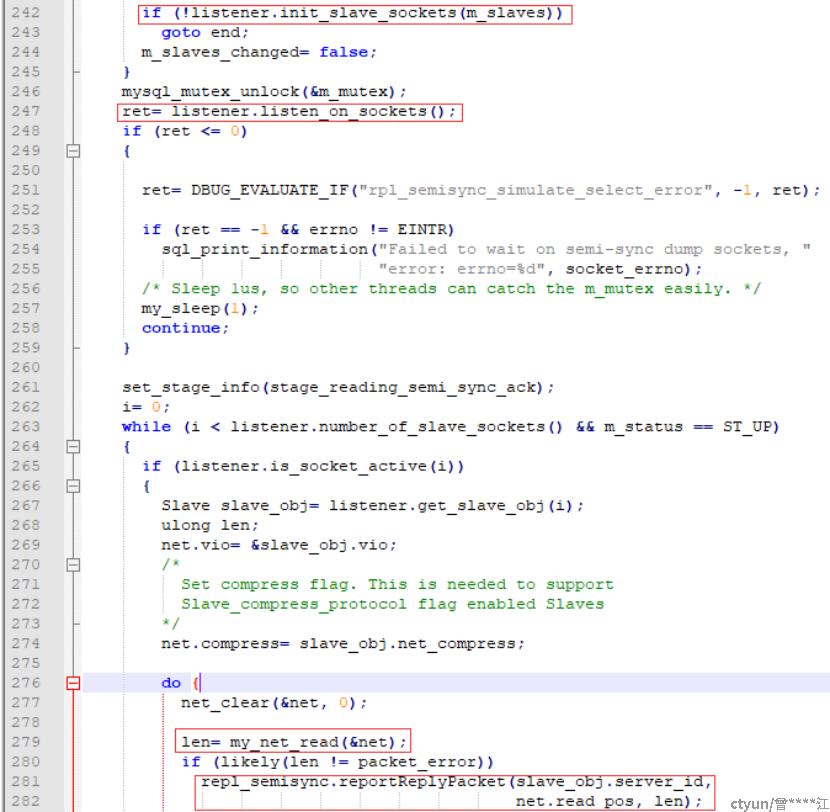This screenshot has height=812, width=830.
Task: Click the 'do' keyword on line 276
Action: [x=171, y=683]
